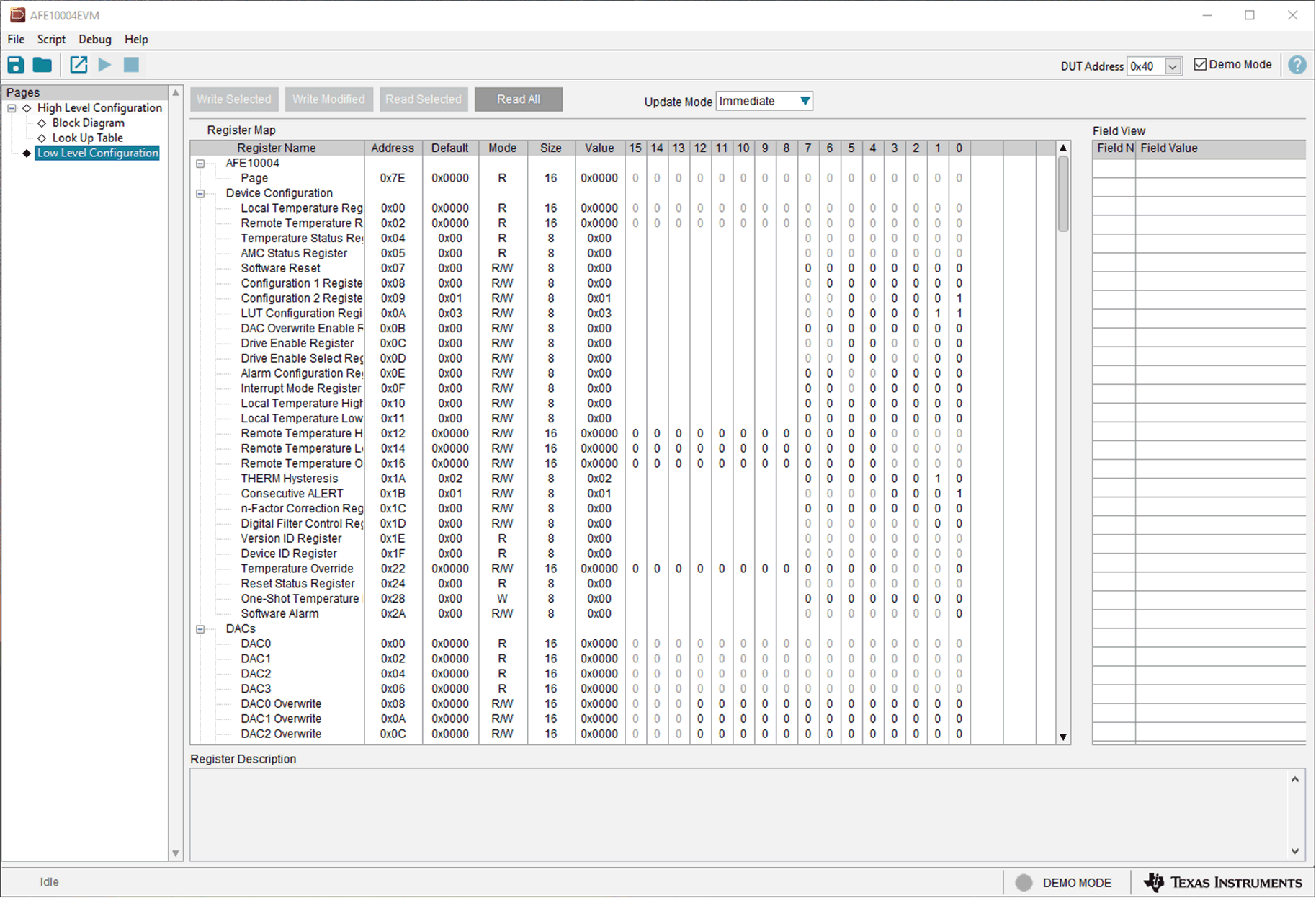Open a saved configuration via folder icon
The width and height of the screenshot is (1316, 898).
(42, 64)
